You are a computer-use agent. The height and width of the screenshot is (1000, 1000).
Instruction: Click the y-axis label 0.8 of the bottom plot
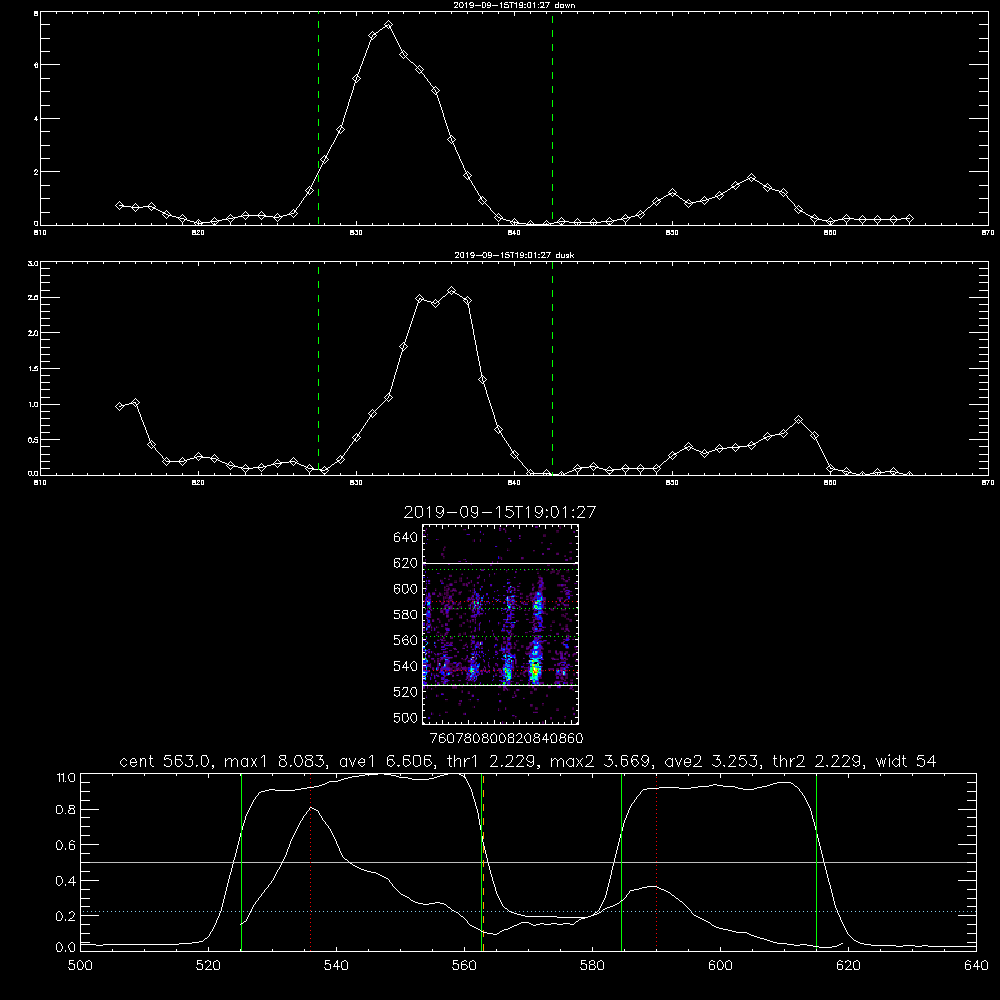click(x=66, y=810)
